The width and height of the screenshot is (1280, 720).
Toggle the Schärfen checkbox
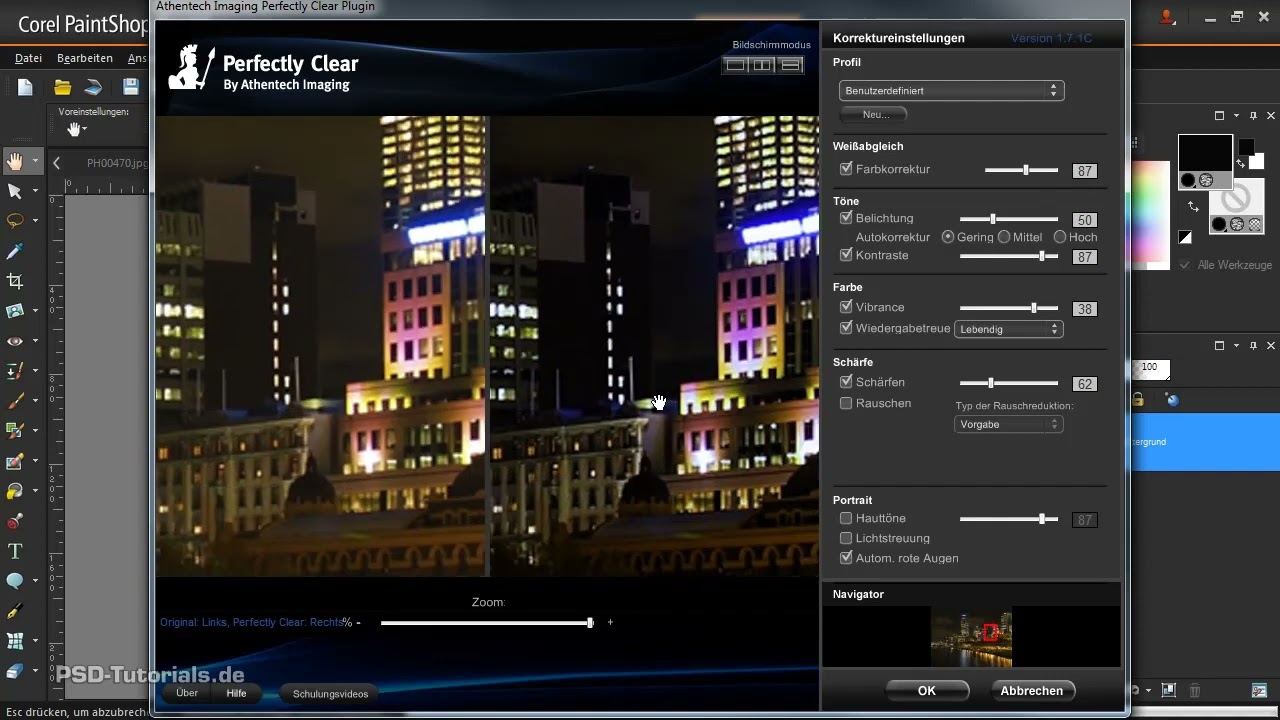click(x=847, y=382)
